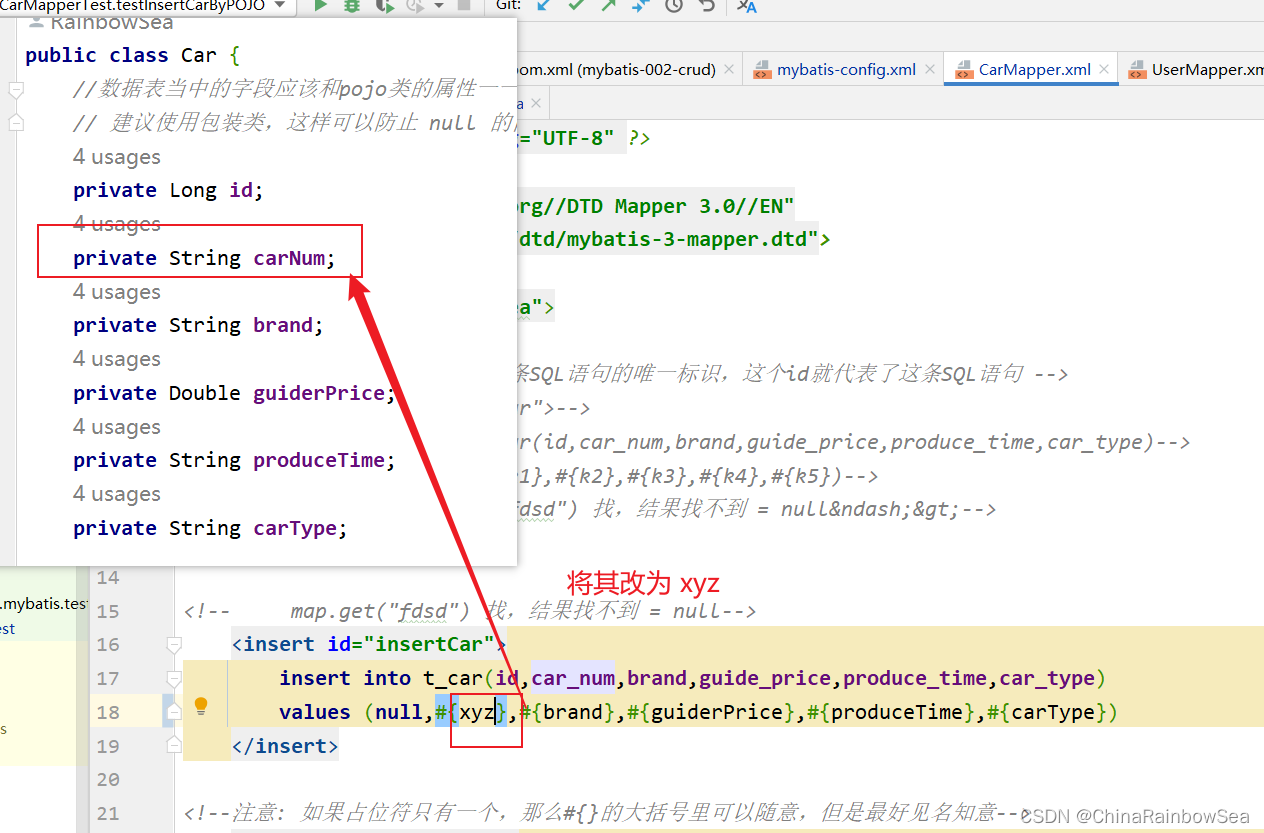Click the XML file icon on mybatis-config.xml tab
Image resolution: width=1264 pixels, height=833 pixels.
(x=762, y=70)
